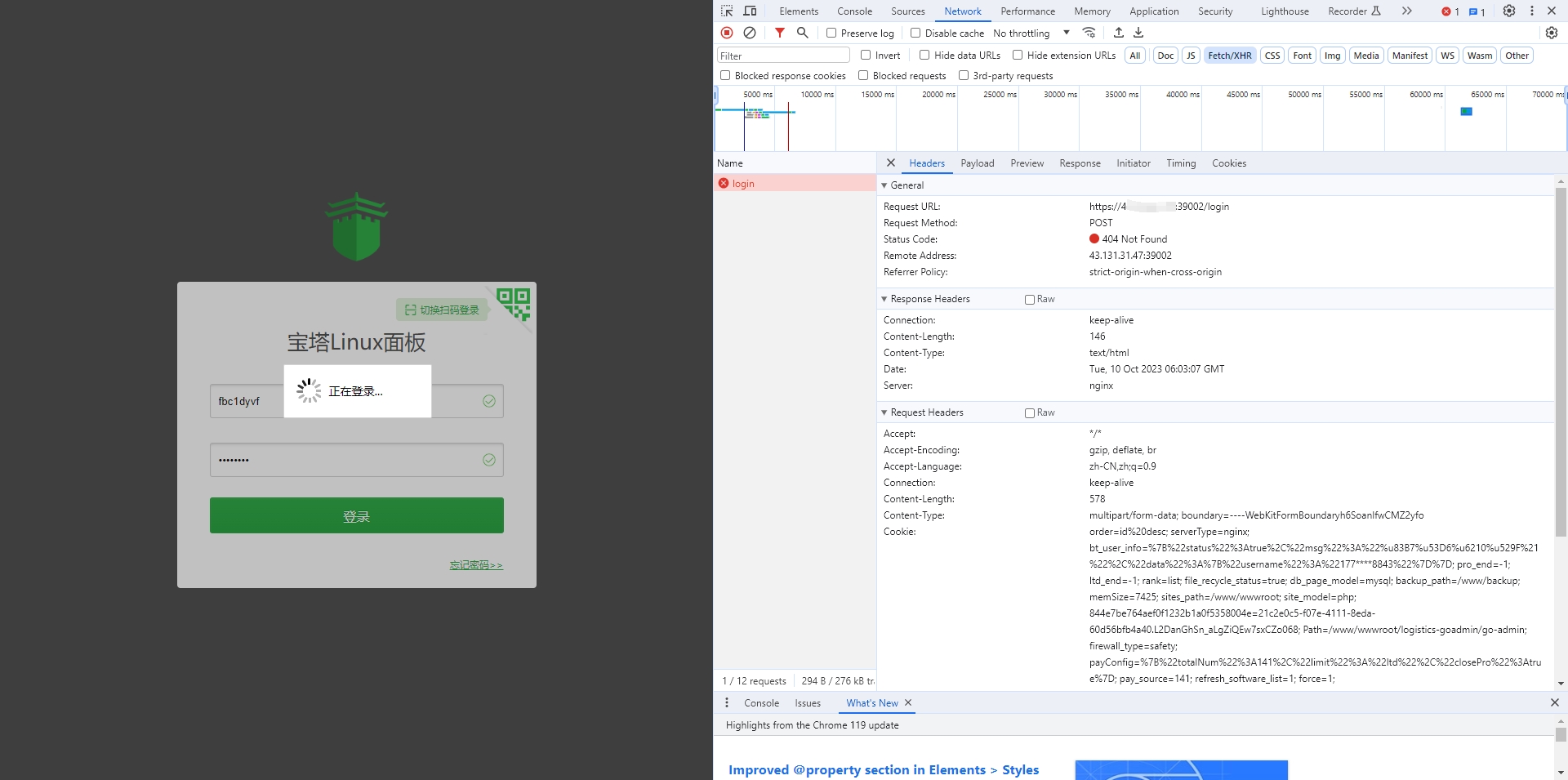Toggle Raw for Request Headers
Image resolution: width=1568 pixels, height=780 pixels.
click(1030, 413)
